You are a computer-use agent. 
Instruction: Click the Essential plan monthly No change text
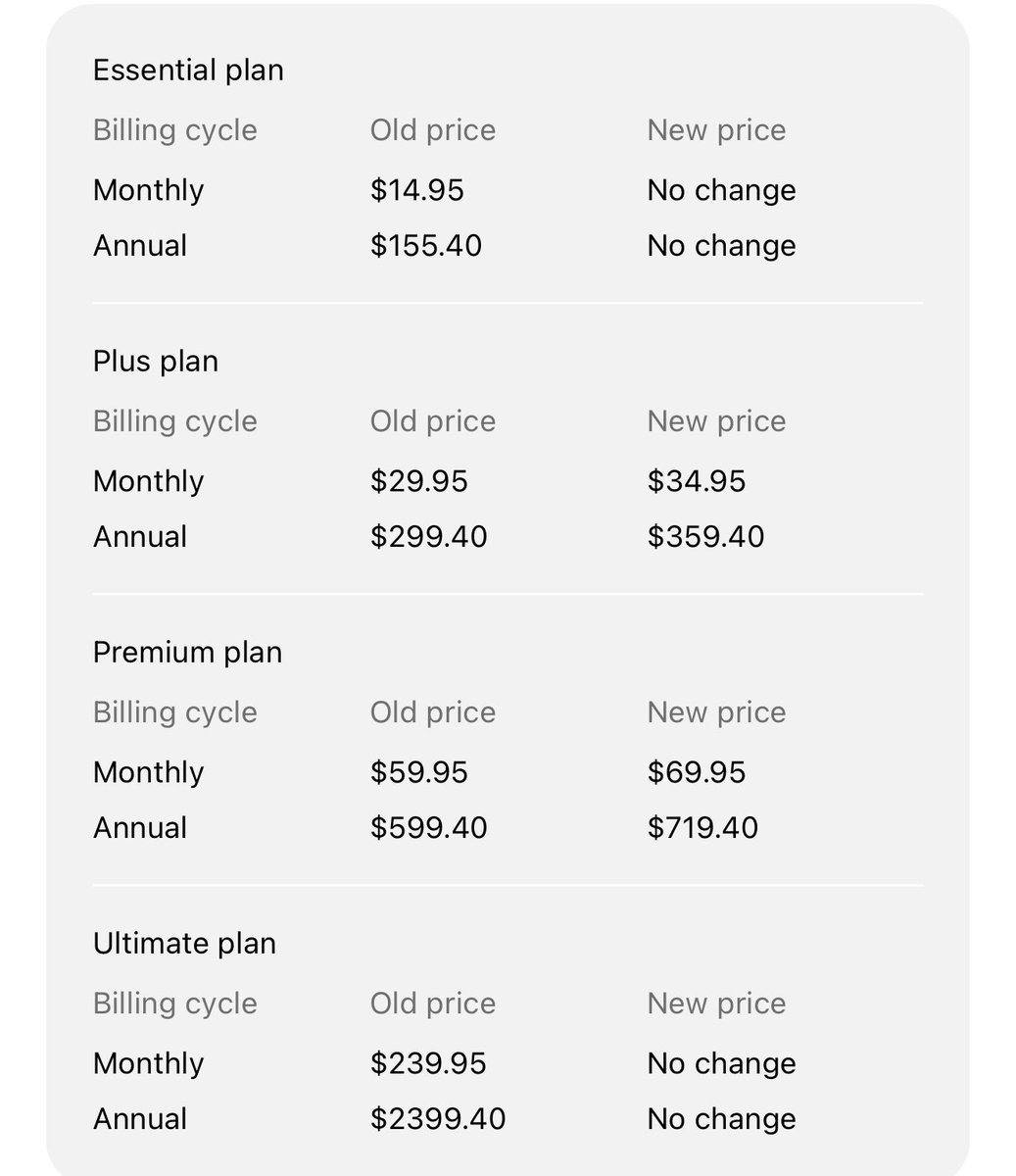pyautogui.click(x=722, y=190)
